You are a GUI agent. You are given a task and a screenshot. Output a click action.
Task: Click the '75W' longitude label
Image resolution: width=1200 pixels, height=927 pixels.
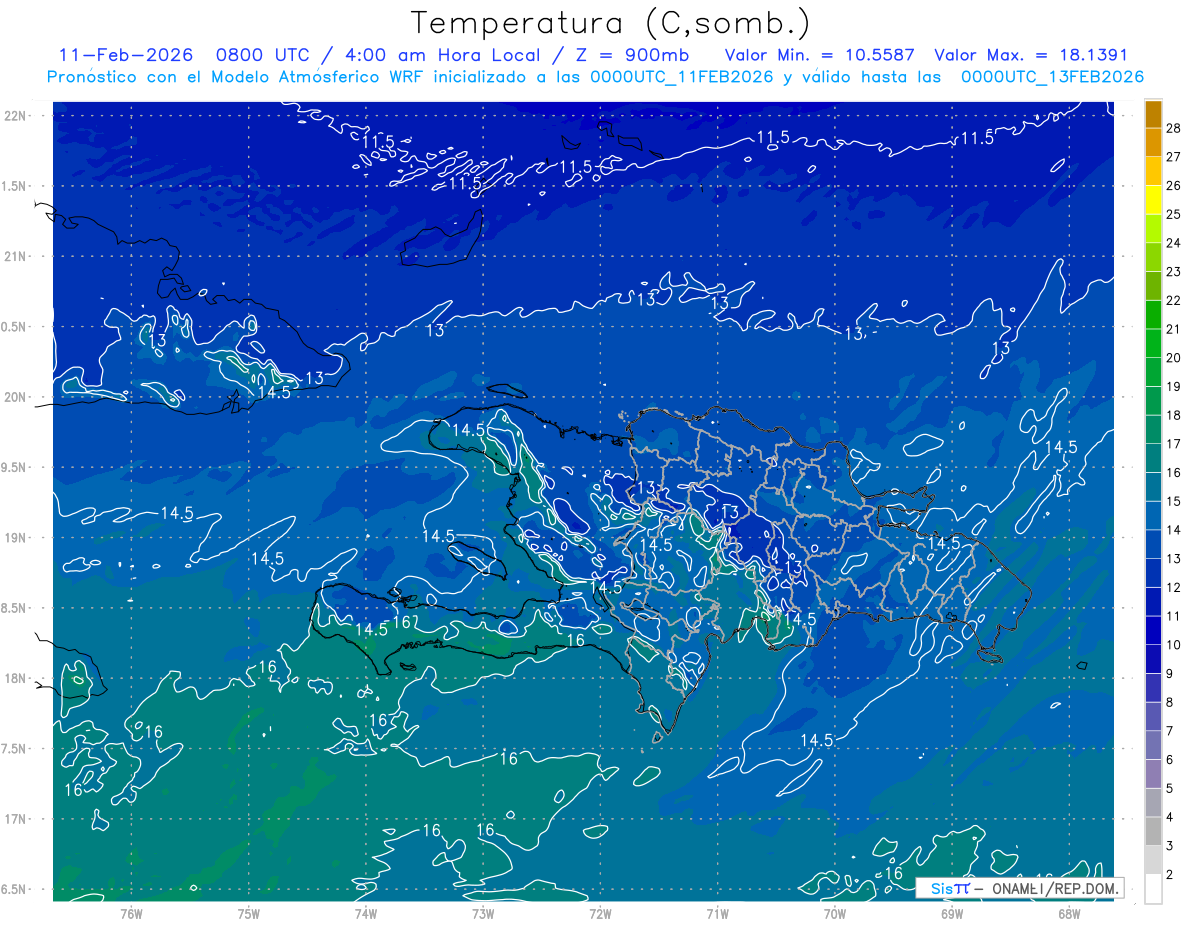tap(249, 912)
